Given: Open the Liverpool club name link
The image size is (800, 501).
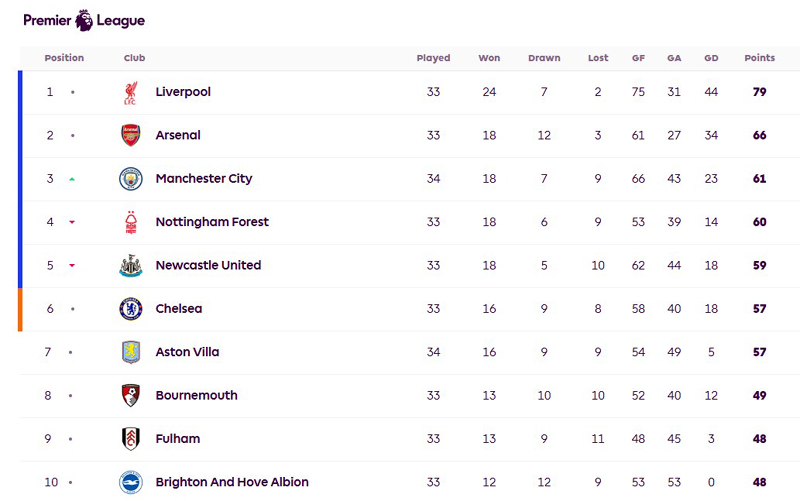Looking at the screenshot, I should point(183,92).
